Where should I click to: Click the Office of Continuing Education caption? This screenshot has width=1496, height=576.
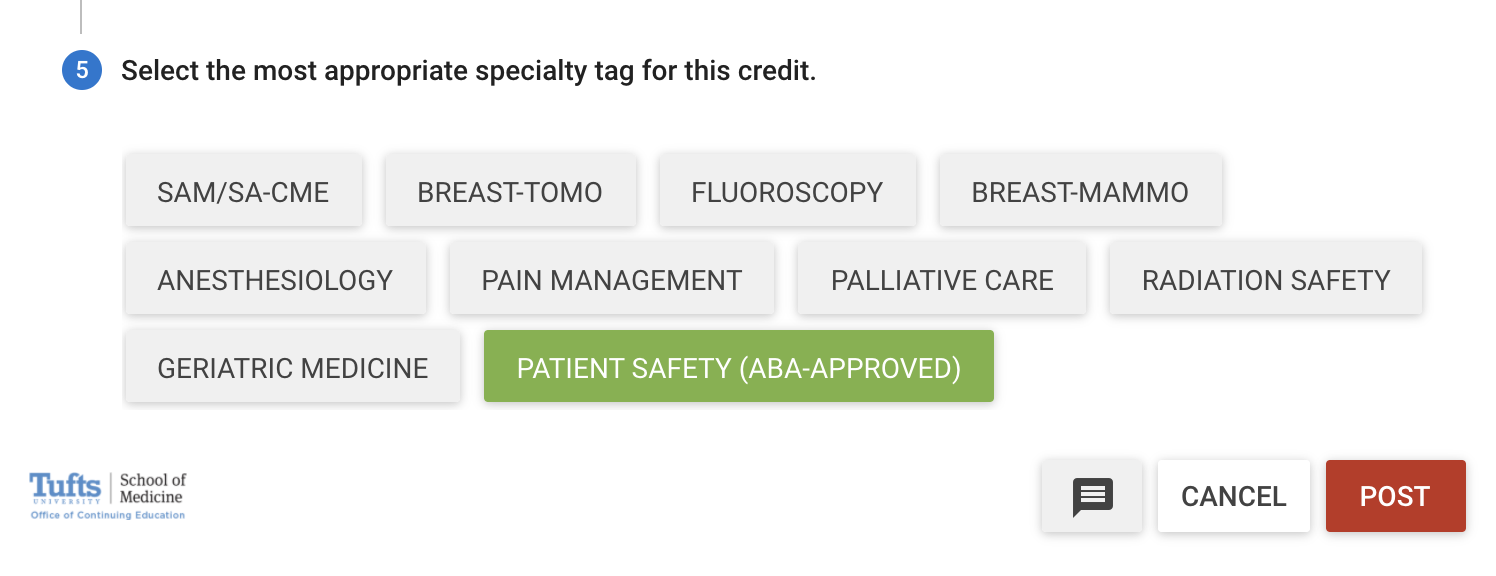pos(107,515)
